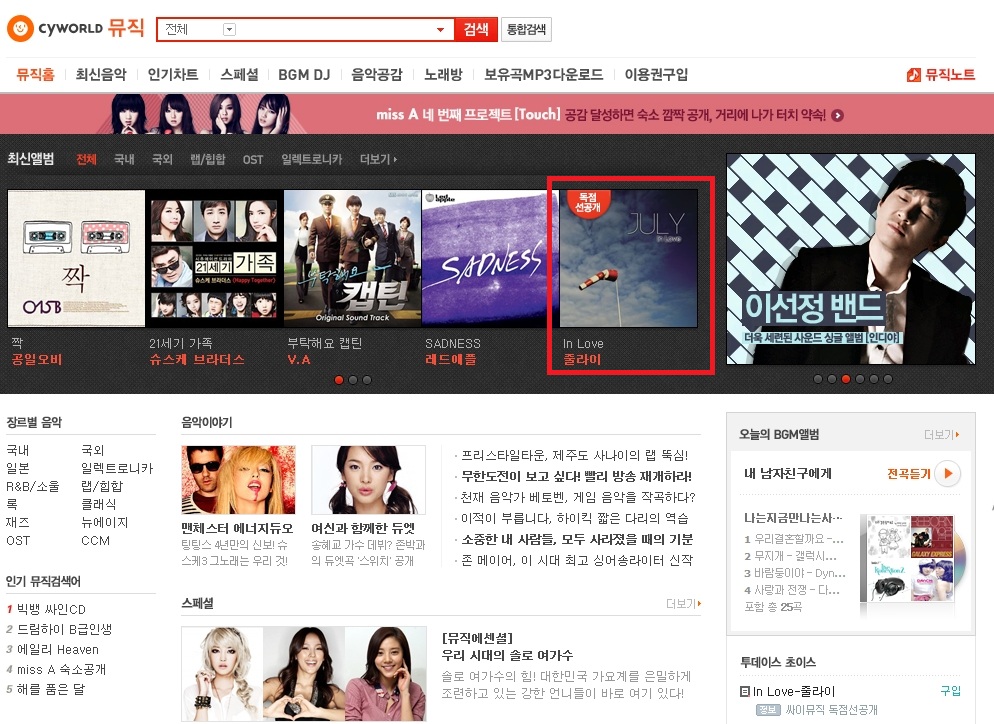Image resolution: width=994 pixels, height=724 pixels.
Task: Play all tracks with the 전곡듣기 play button
Action: click(x=948, y=474)
